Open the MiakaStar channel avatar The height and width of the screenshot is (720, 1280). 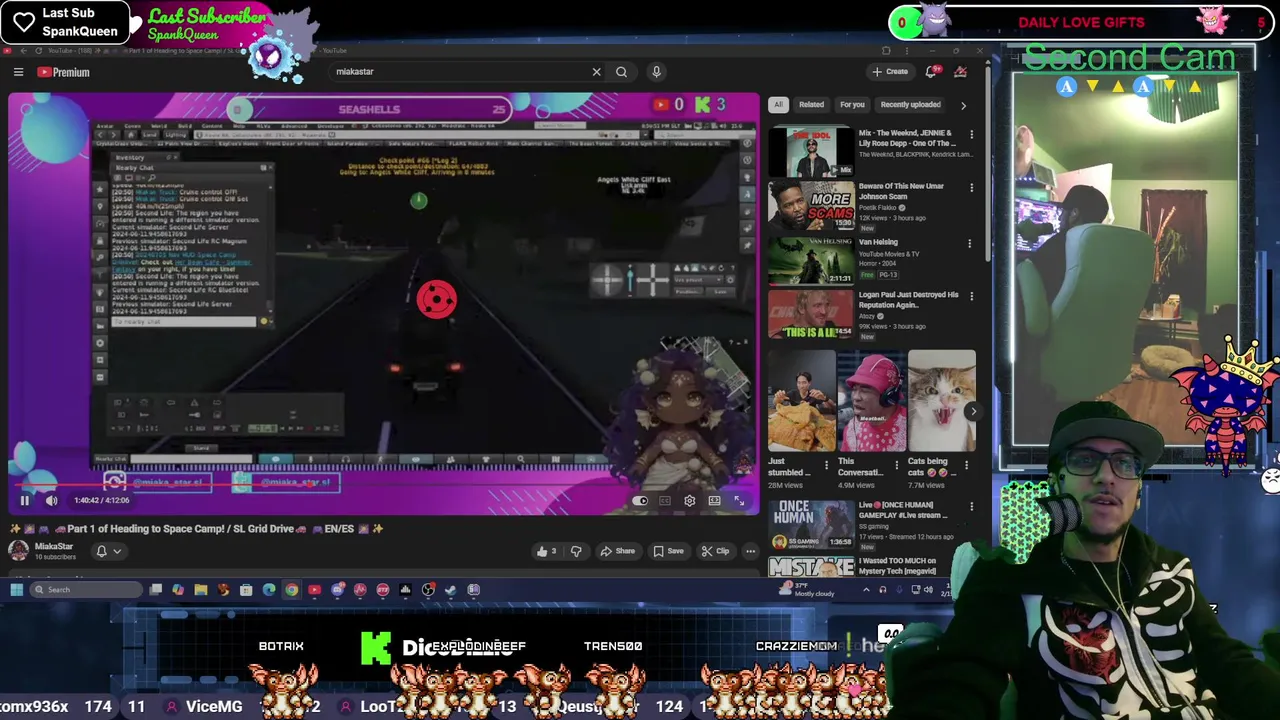pyautogui.click(x=19, y=551)
